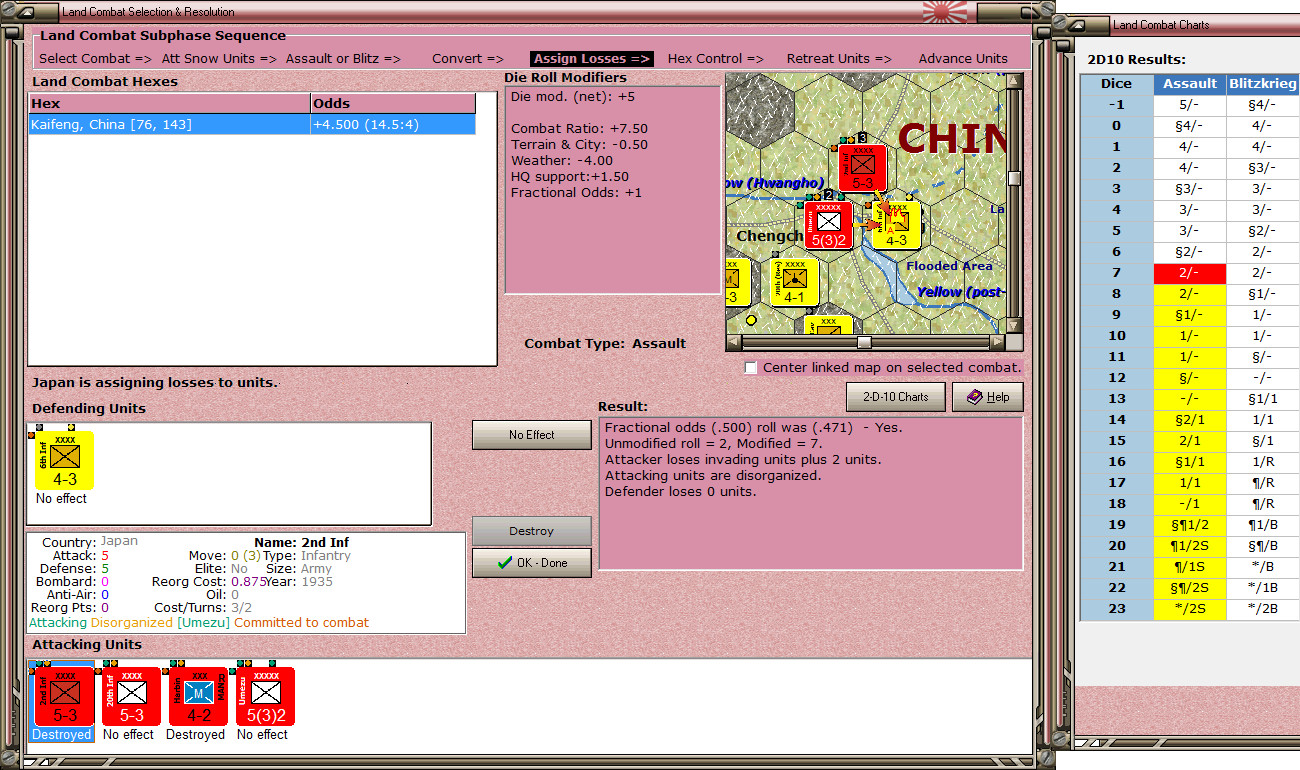Click the Blitzkrieg column header in charts
This screenshot has height=770, width=1300.
pos(1262,84)
